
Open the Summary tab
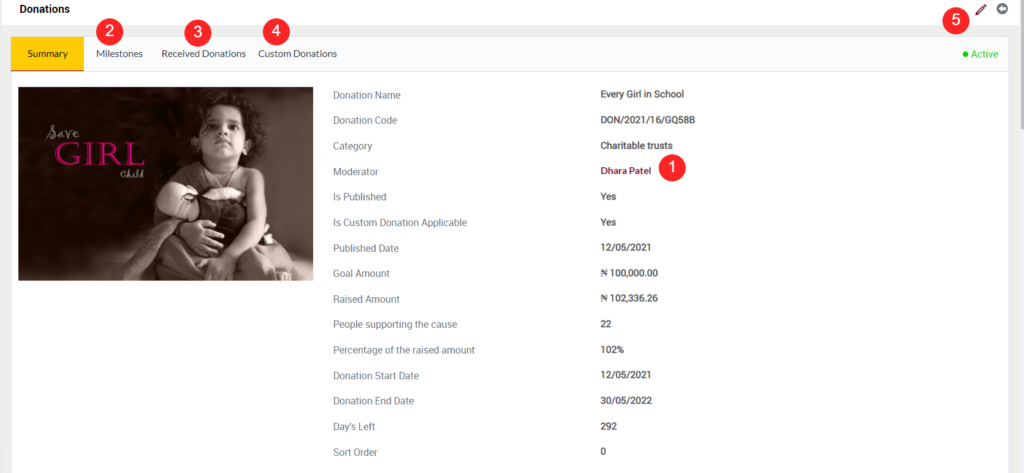click(x=48, y=54)
